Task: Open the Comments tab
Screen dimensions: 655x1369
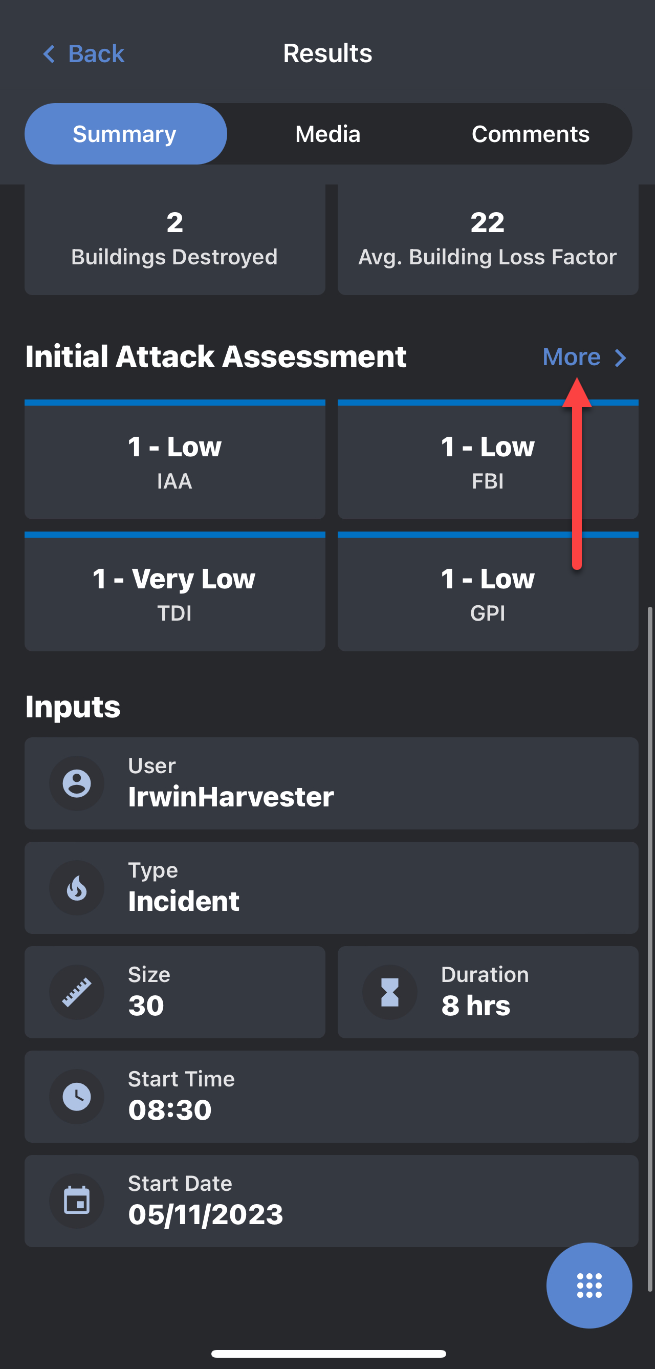Action: (530, 133)
